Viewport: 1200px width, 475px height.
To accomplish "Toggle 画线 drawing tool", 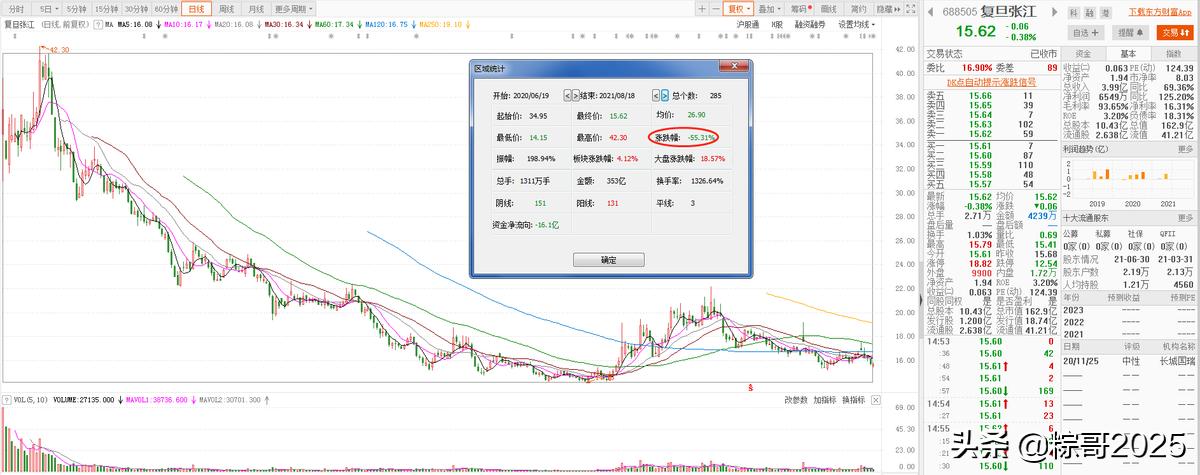I will (x=829, y=9).
